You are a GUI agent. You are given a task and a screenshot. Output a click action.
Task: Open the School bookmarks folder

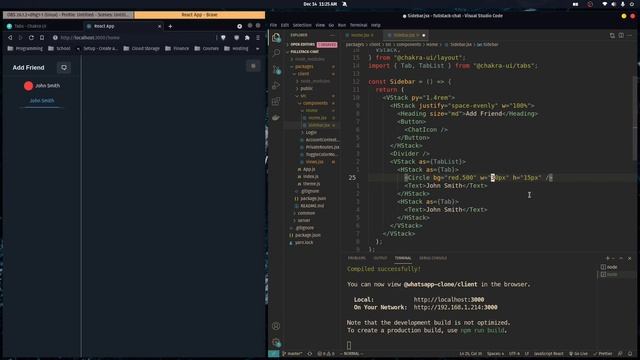(x=59, y=48)
